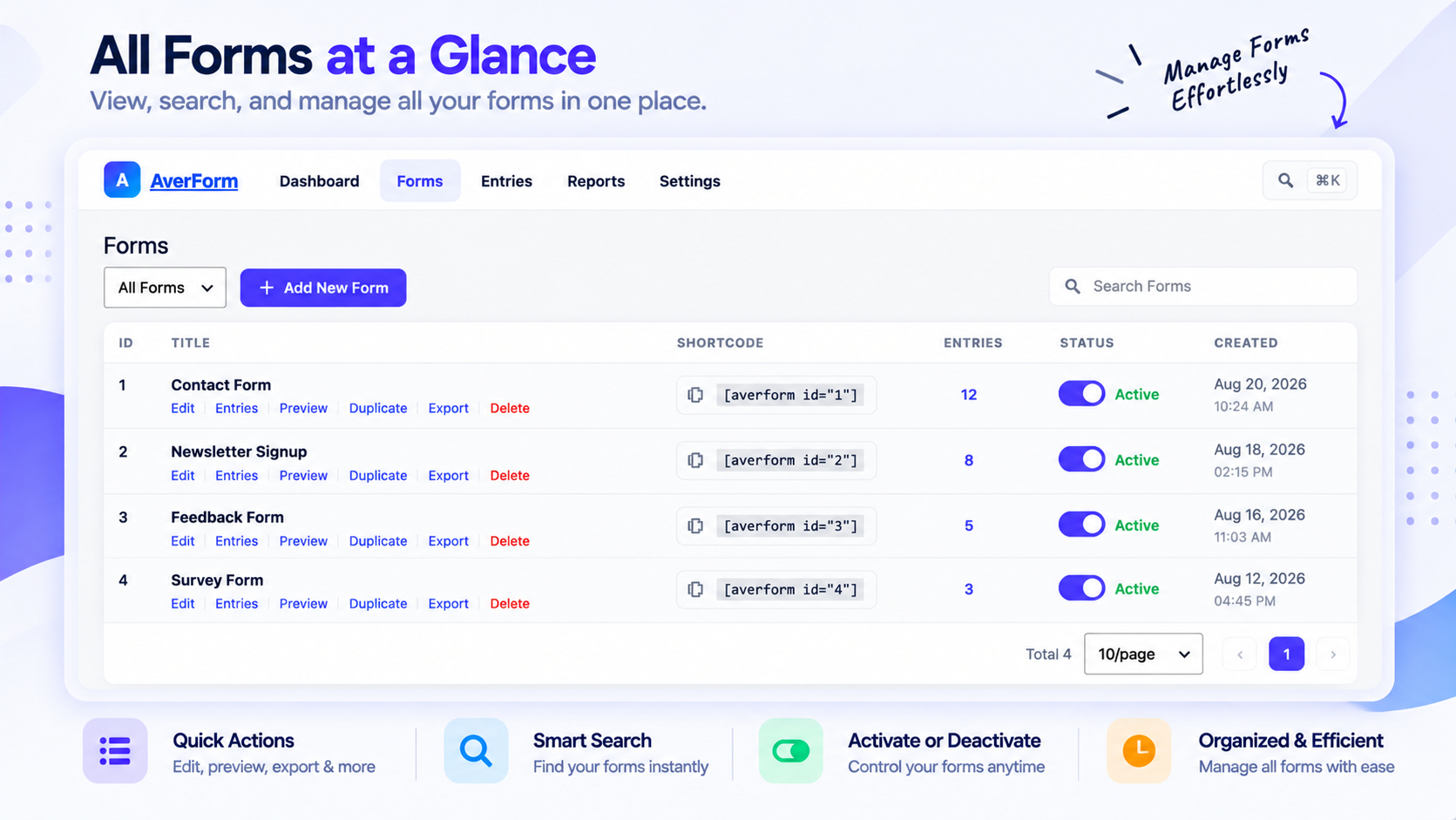1456x820 pixels.
Task: Select page 1 in pagination
Action: pos(1286,654)
